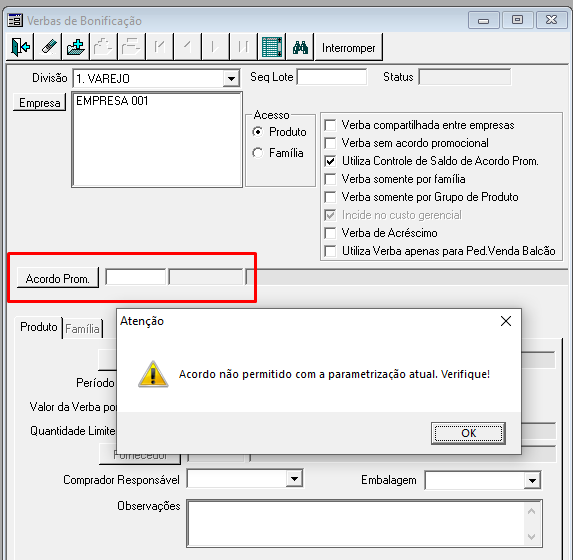Select EMPRESA 001 in the company list

(112, 101)
